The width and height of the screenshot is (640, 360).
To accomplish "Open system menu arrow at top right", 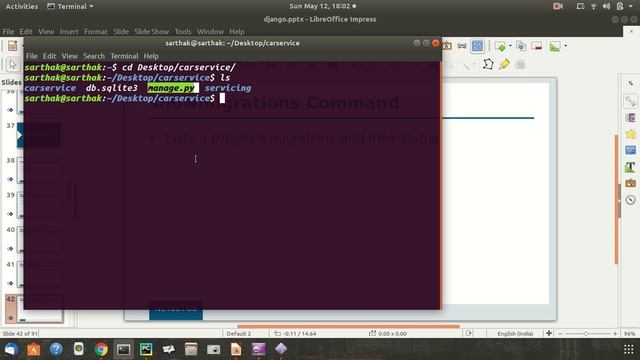I will (x=631, y=6).
